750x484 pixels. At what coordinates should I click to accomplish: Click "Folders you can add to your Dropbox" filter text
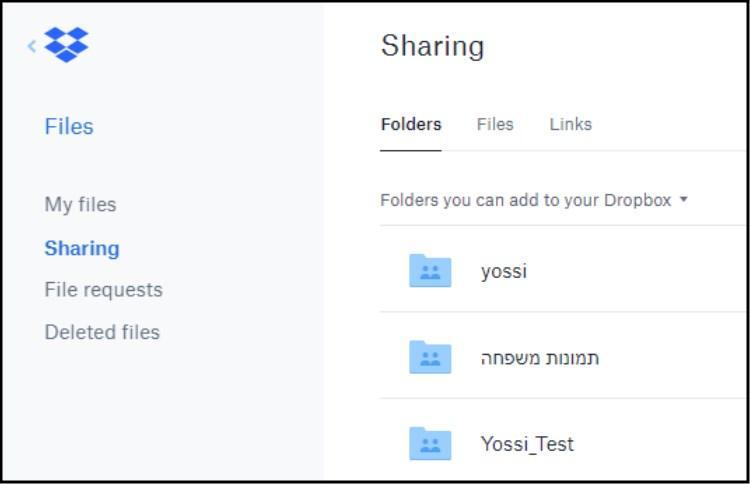(x=526, y=200)
